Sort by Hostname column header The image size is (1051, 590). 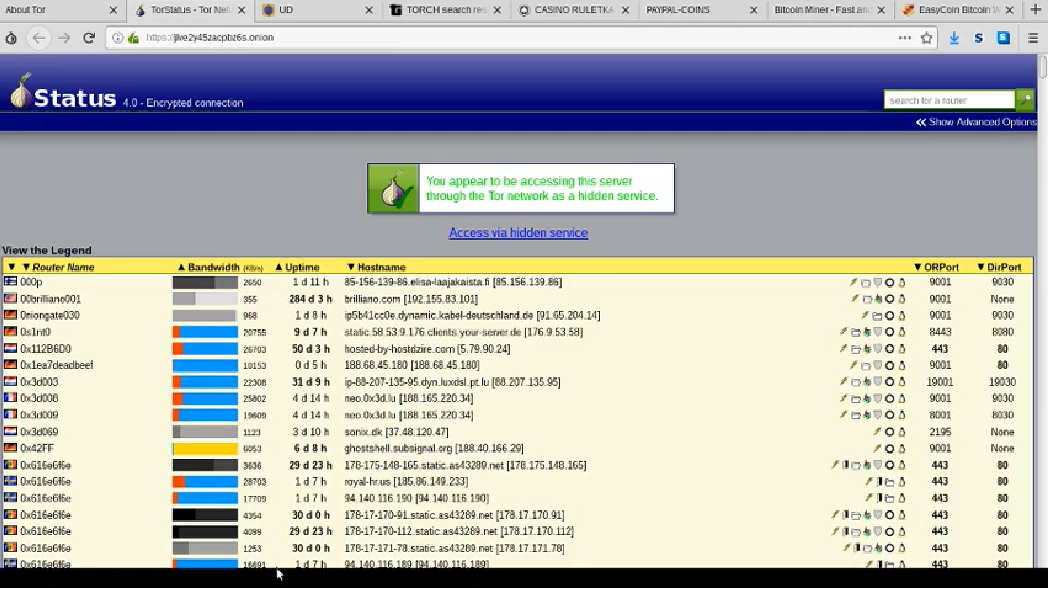click(381, 267)
